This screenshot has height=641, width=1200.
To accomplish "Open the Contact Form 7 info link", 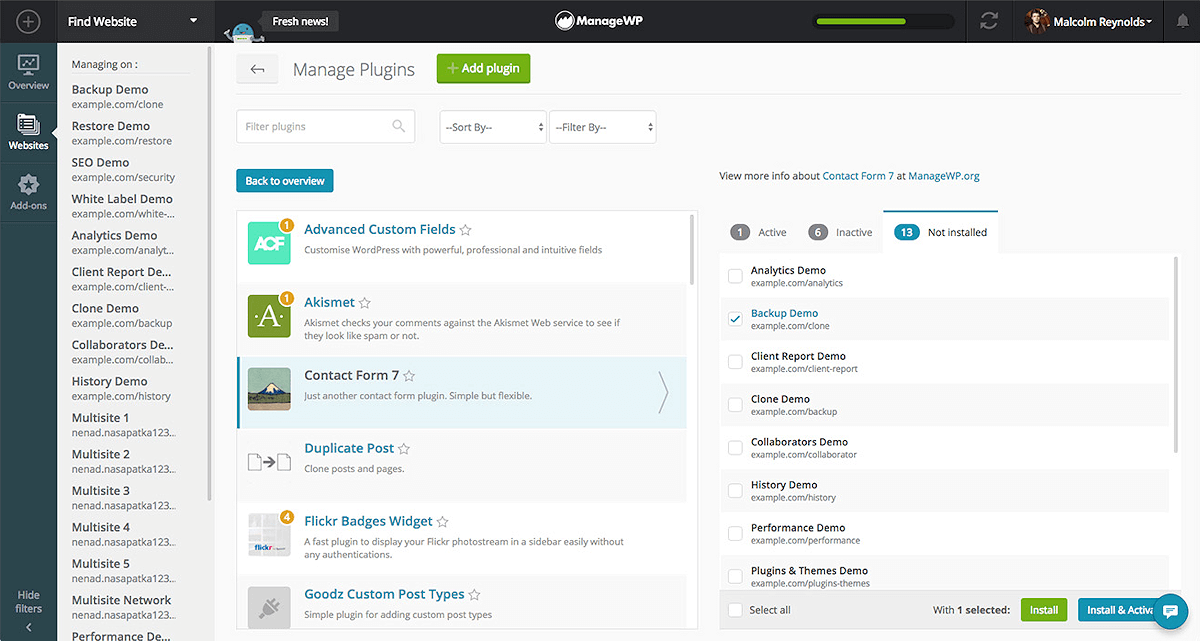I will coord(858,176).
